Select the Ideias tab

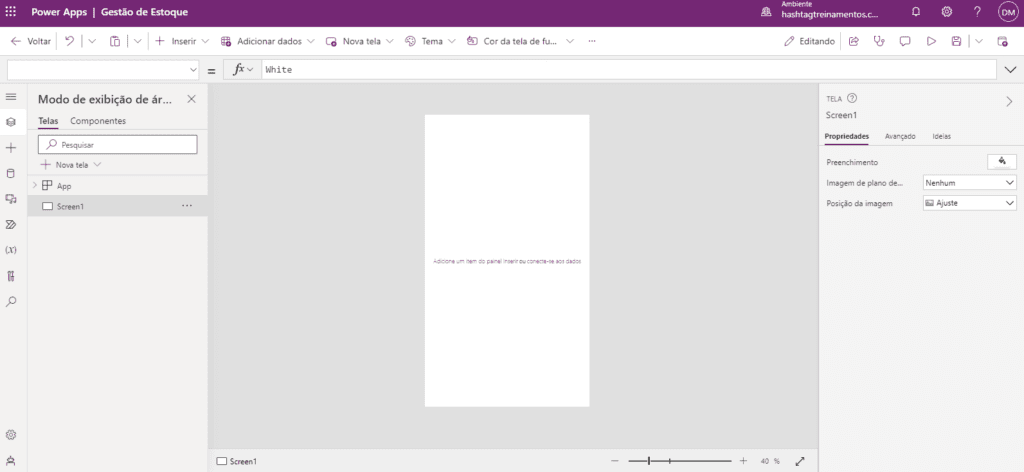click(941, 136)
